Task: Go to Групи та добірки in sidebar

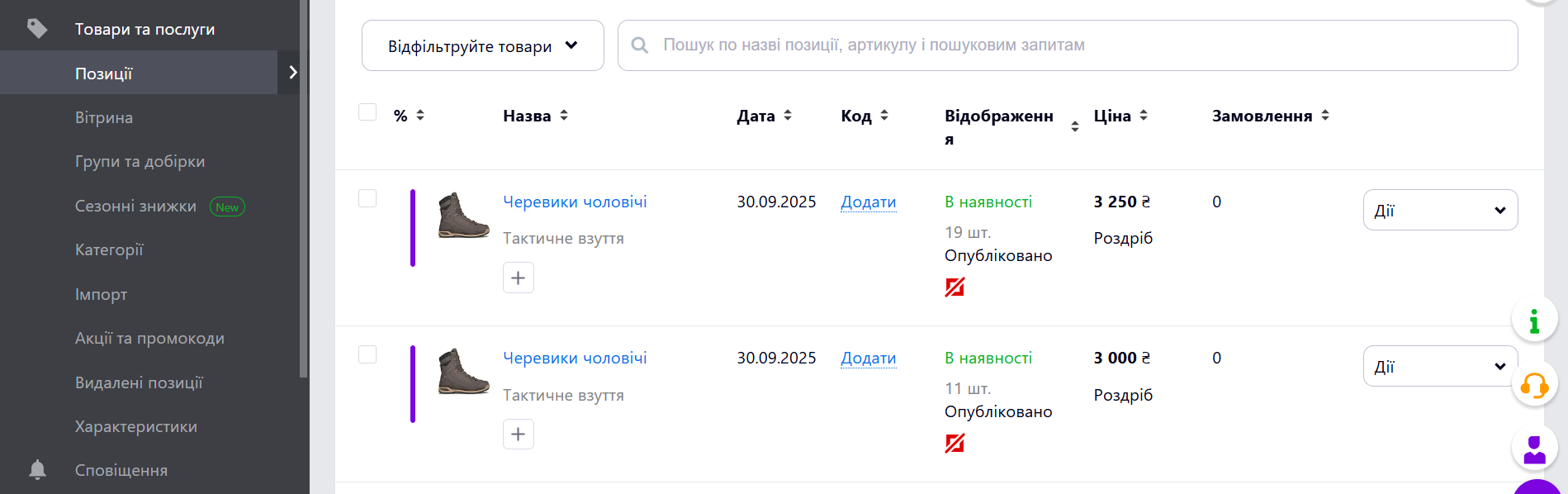Action: point(140,161)
